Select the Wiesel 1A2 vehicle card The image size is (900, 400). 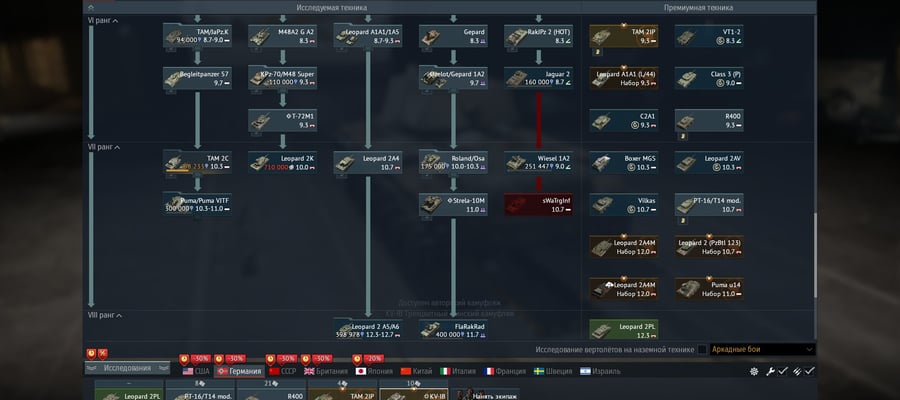[538, 162]
